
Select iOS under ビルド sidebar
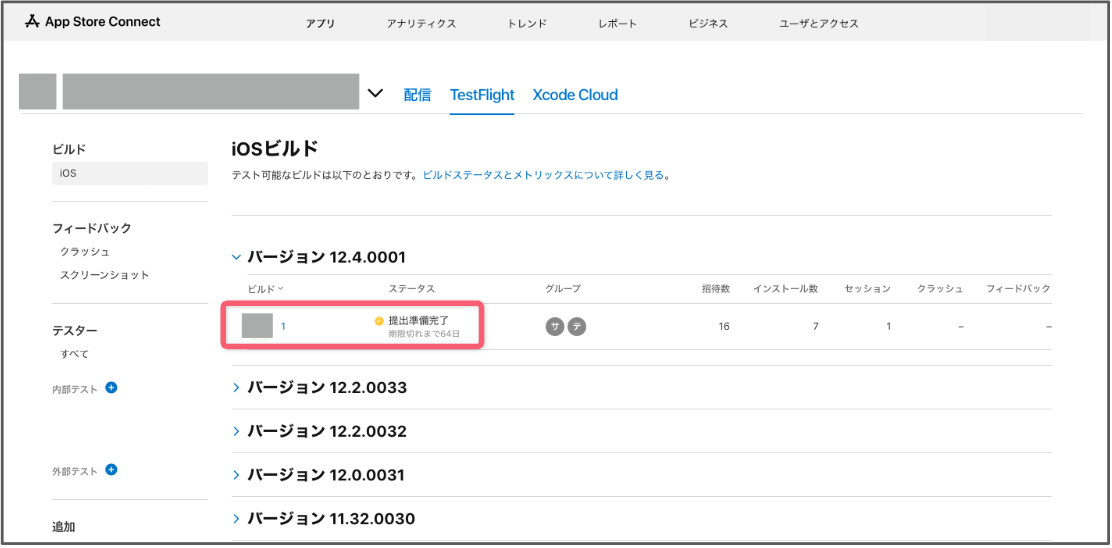tap(130, 173)
